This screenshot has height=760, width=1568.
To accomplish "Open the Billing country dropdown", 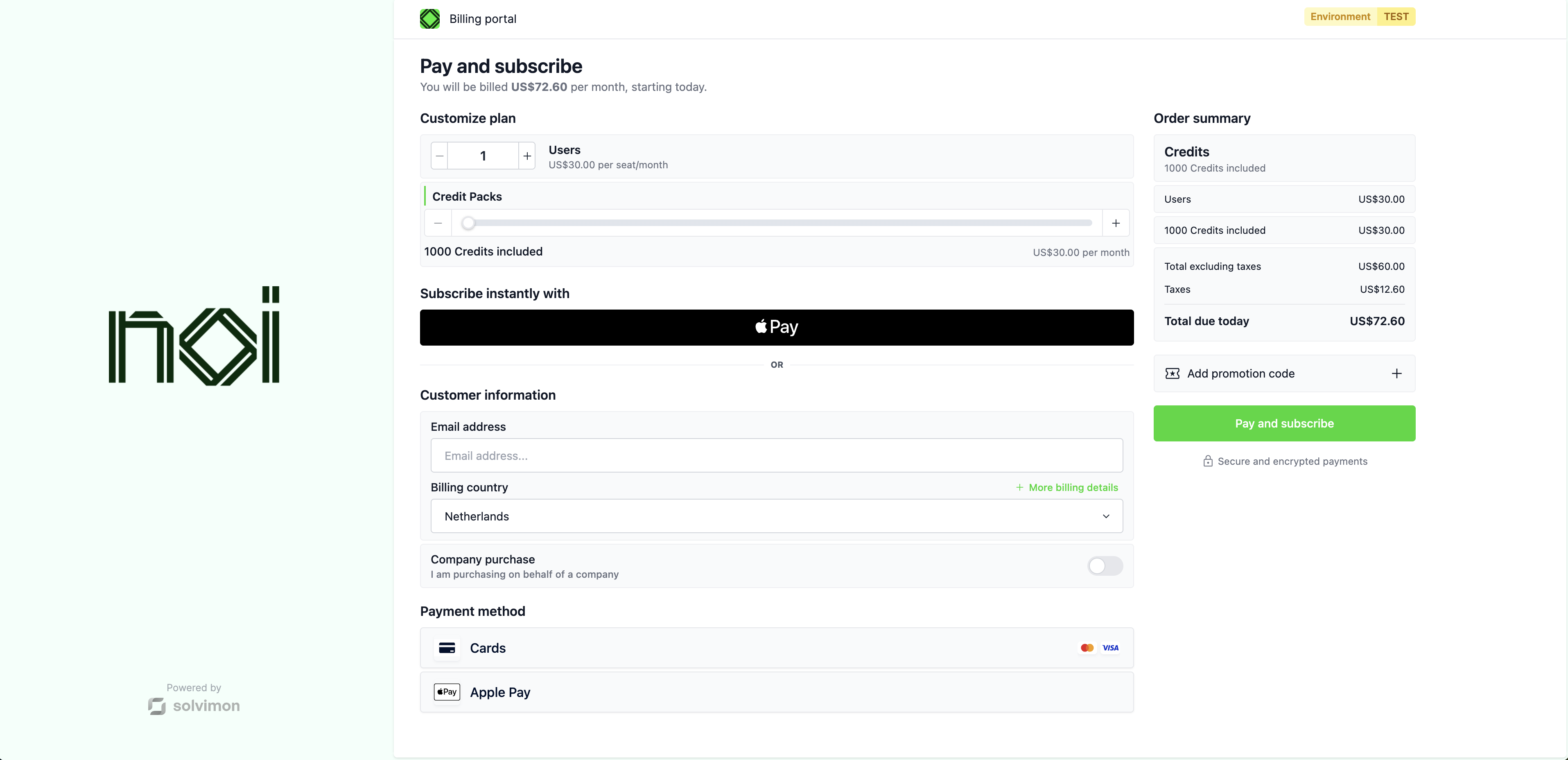I will tap(776, 516).
